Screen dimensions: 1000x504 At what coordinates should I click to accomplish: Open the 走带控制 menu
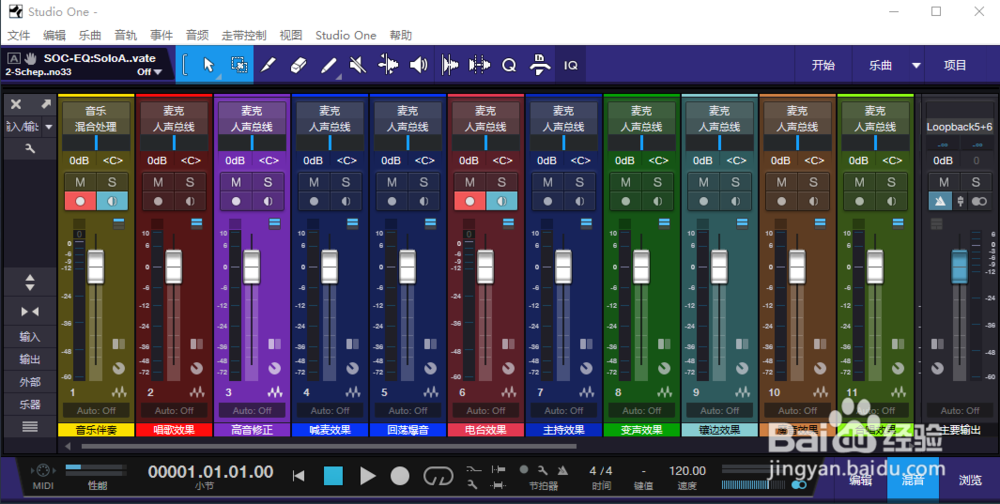pos(244,35)
